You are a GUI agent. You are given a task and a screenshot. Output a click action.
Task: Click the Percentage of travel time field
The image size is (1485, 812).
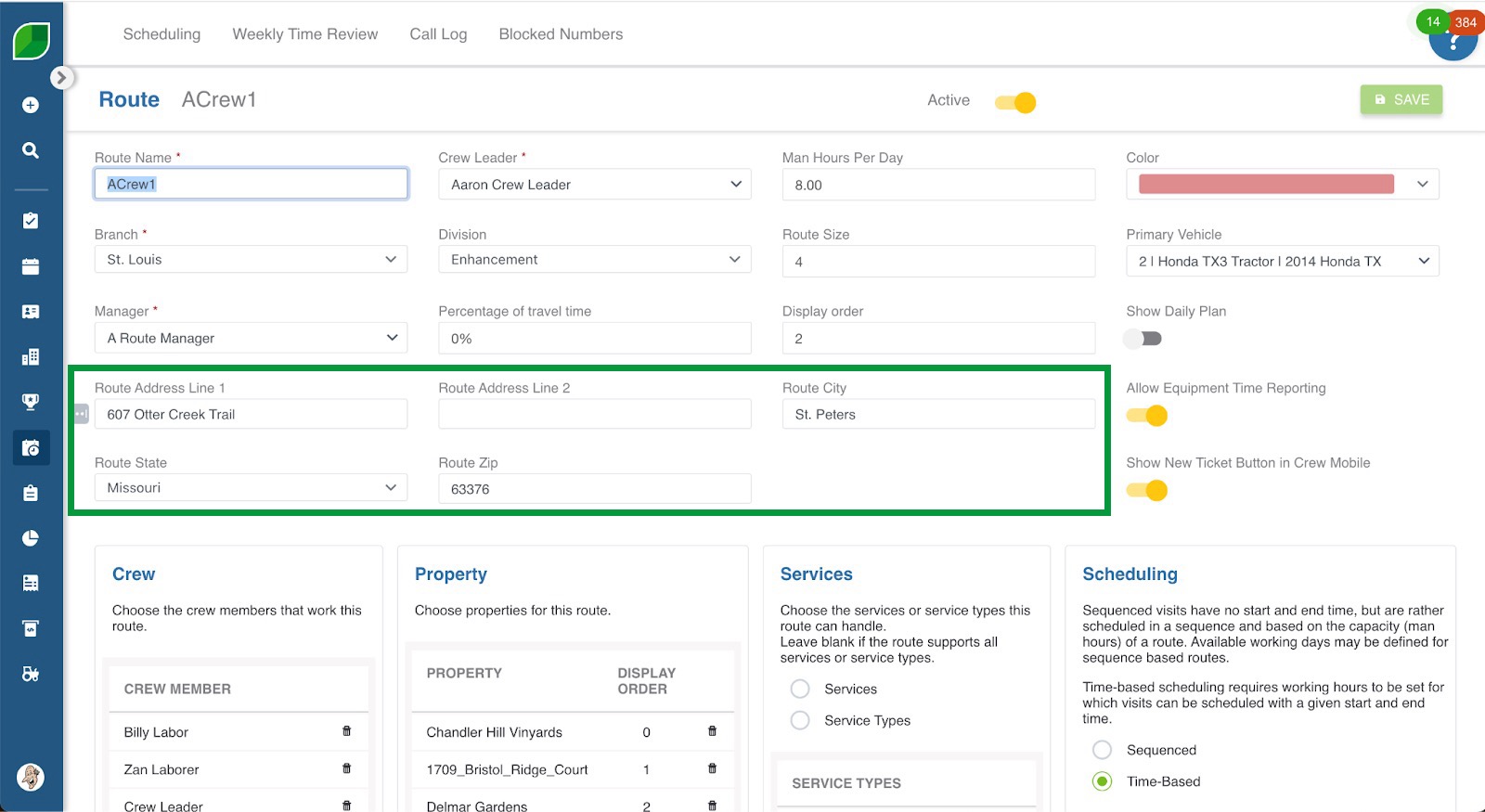(x=595, y=338)
